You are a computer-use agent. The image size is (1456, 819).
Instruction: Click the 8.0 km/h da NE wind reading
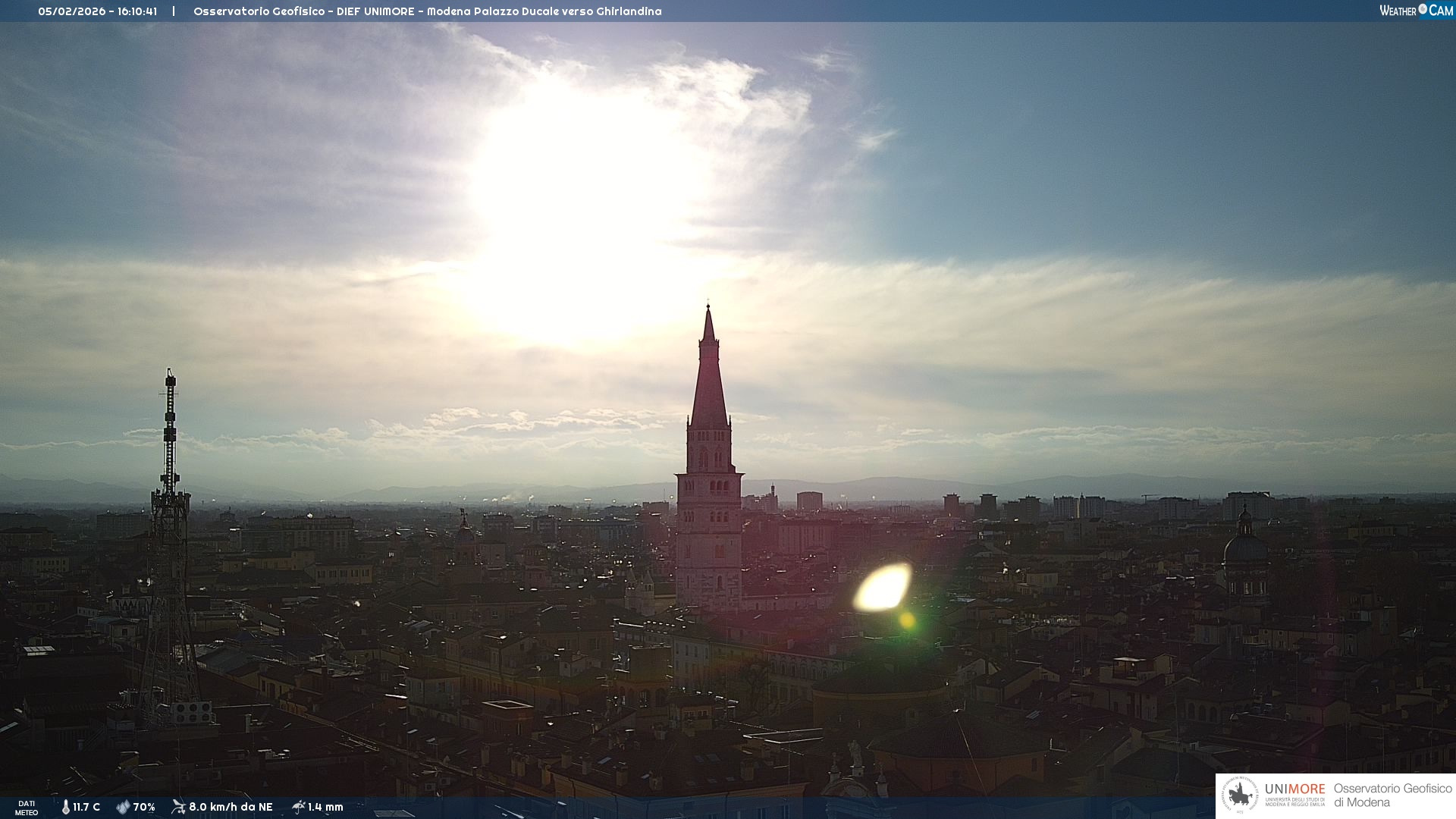point(231,807)
